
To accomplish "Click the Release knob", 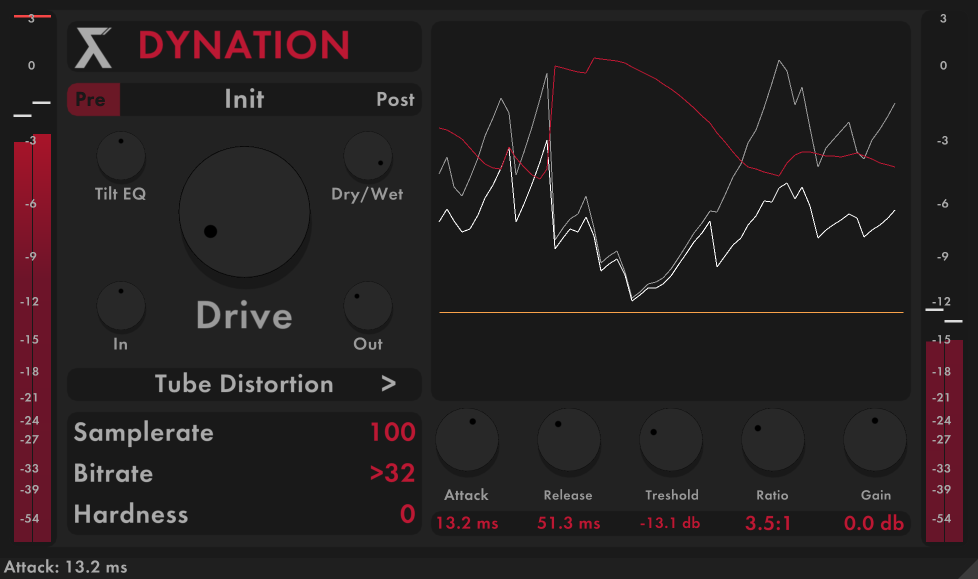I will pos(569,440).
